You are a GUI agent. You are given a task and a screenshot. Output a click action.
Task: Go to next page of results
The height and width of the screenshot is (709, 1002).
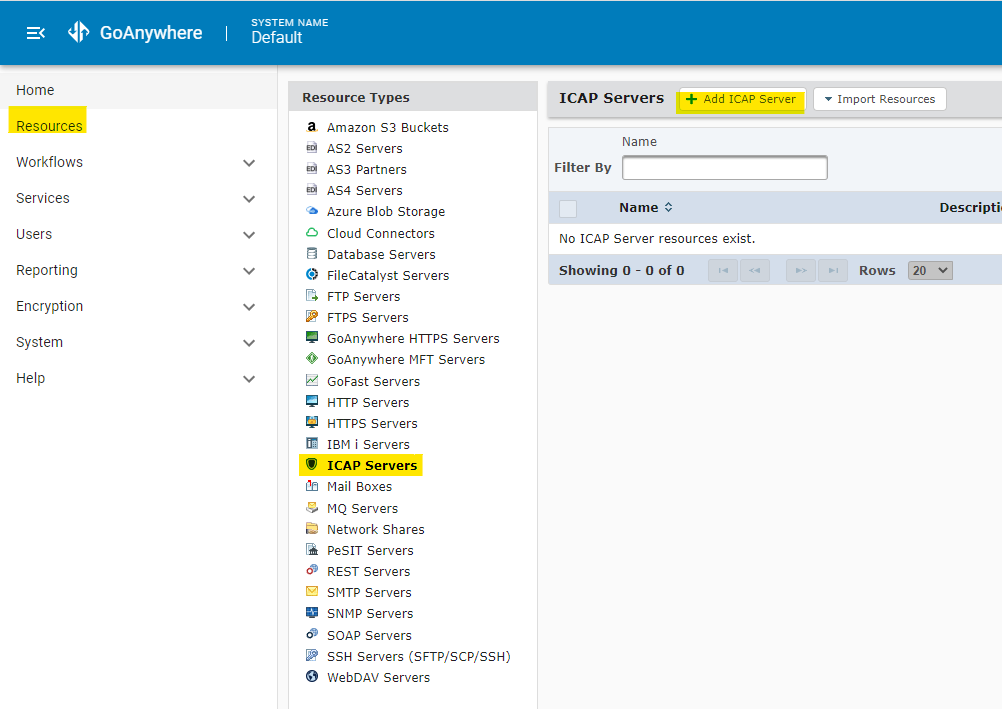(801, 270)
